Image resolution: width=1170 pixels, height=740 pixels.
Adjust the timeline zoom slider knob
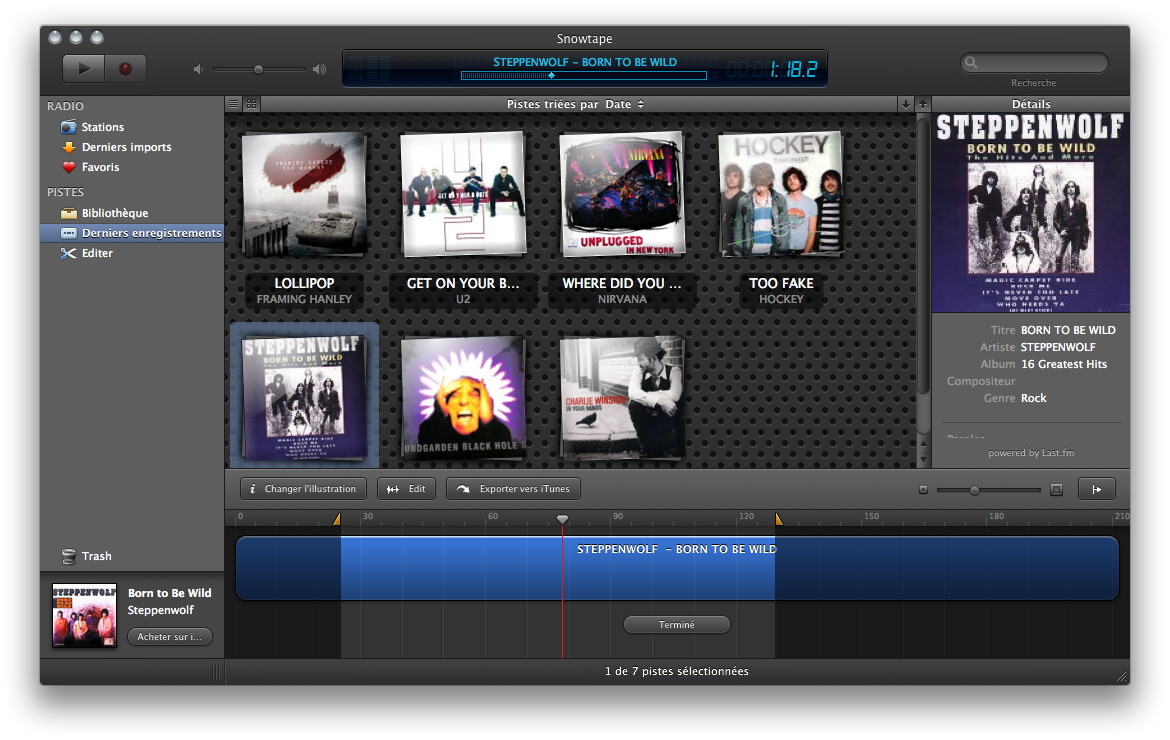pyautogui.click(x=975, y=490)
